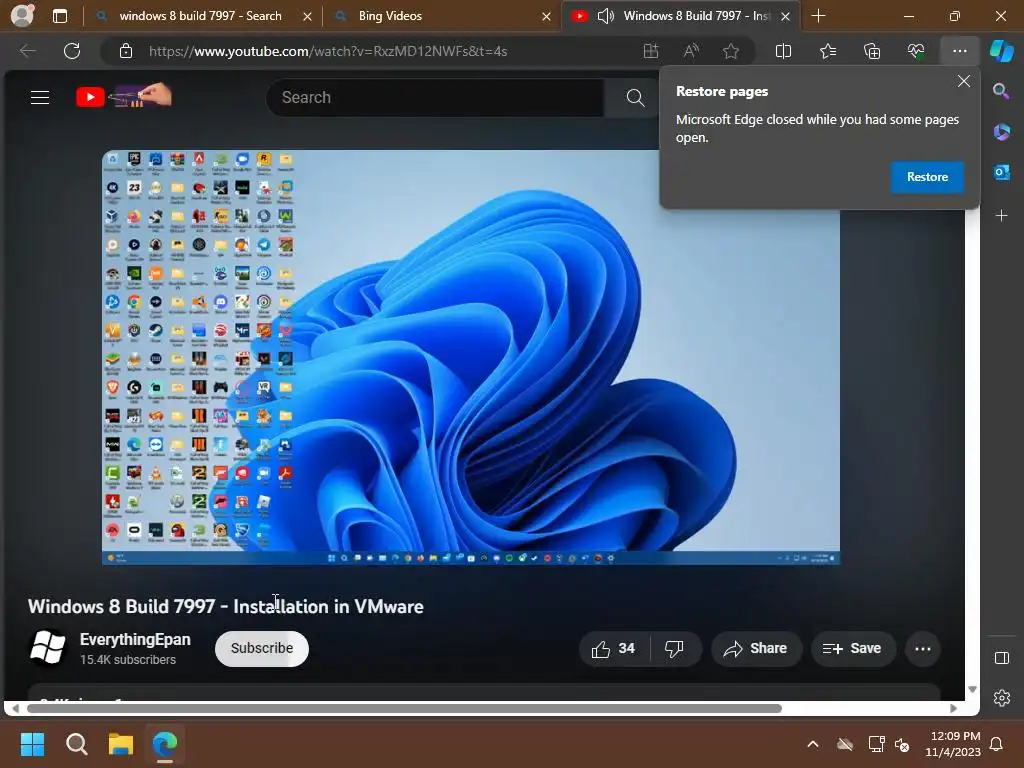Click the Edge taskbar icon

pos(165,744)
